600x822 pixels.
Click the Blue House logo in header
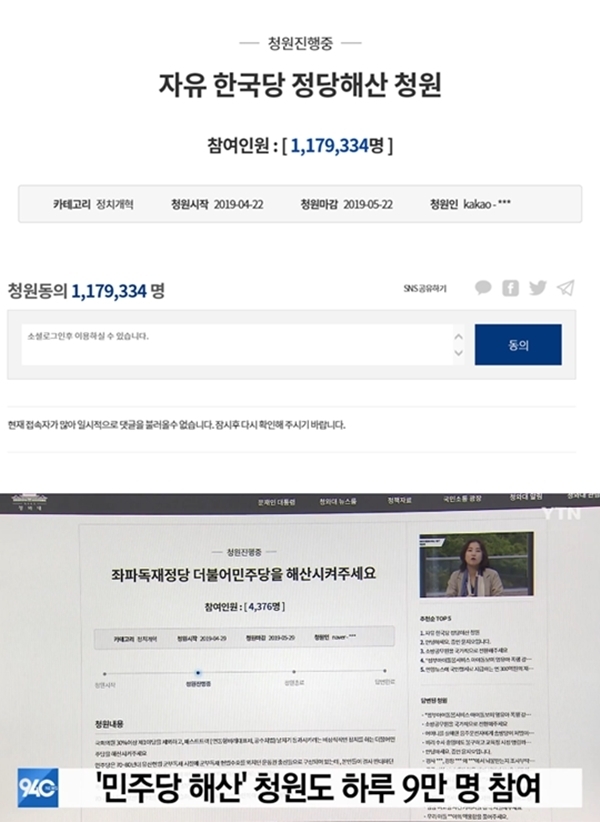(21, 502)
